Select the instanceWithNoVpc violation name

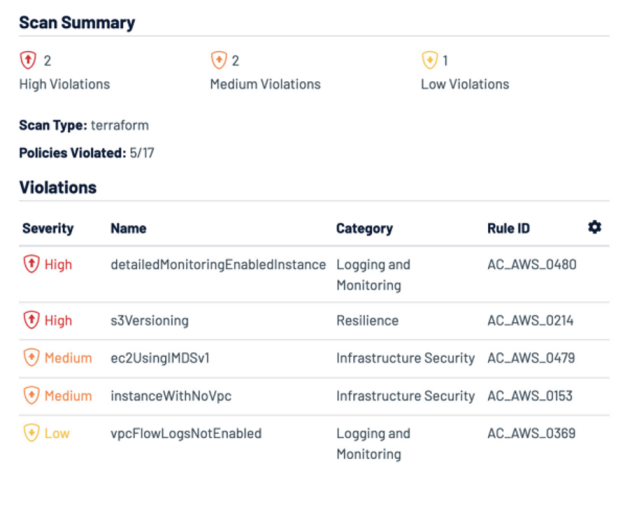point(171,396)
